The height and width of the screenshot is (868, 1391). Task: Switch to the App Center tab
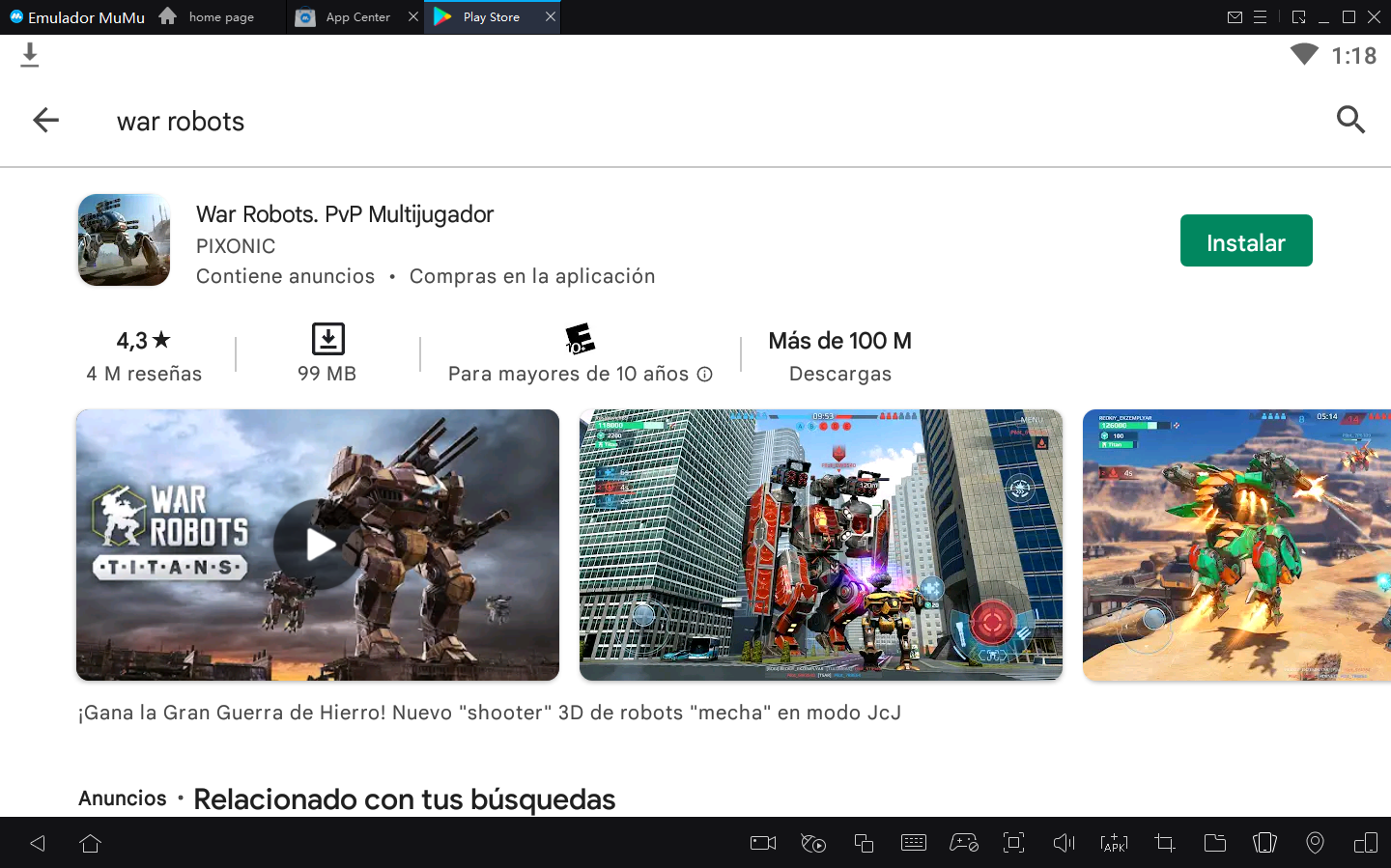pyautogui.click(x=356, y=17)
